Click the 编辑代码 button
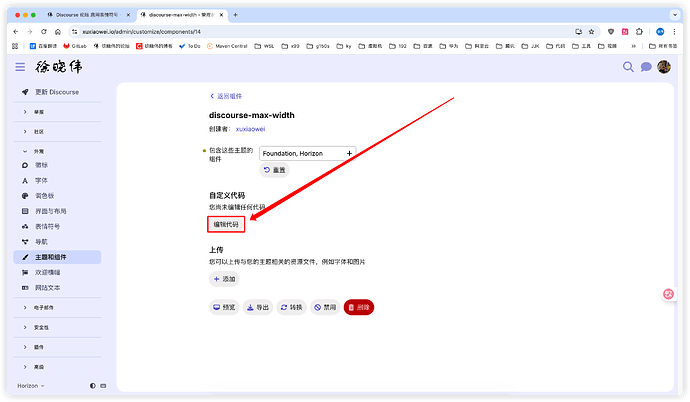This screenshot has width=690, height=402. click(226, 224)
